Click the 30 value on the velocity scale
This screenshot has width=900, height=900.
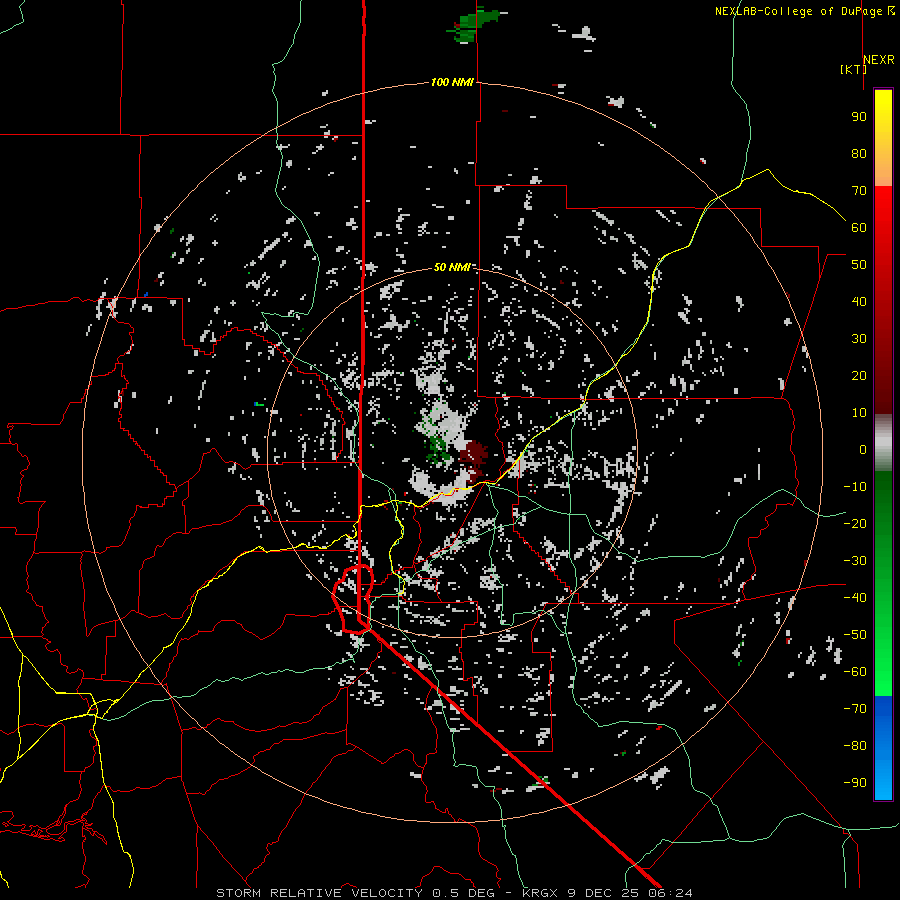(x=859, y=339)
